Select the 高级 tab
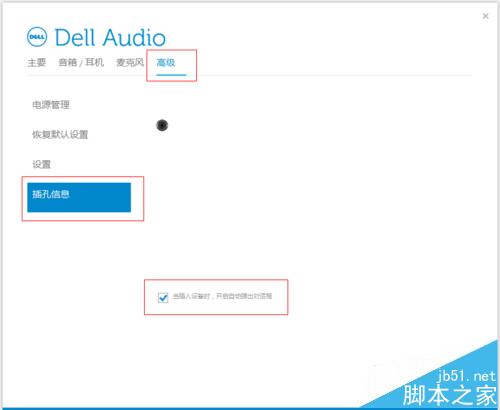Viewport: 500px width, 410px height. 166,62
